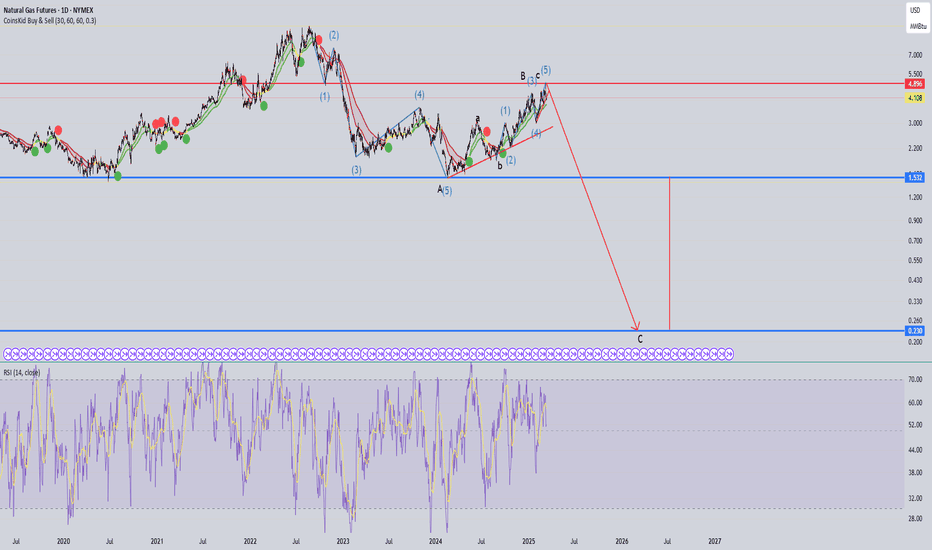932x550 pixels.
Task: Click the 2024 label on time axis
Action: 436,542
